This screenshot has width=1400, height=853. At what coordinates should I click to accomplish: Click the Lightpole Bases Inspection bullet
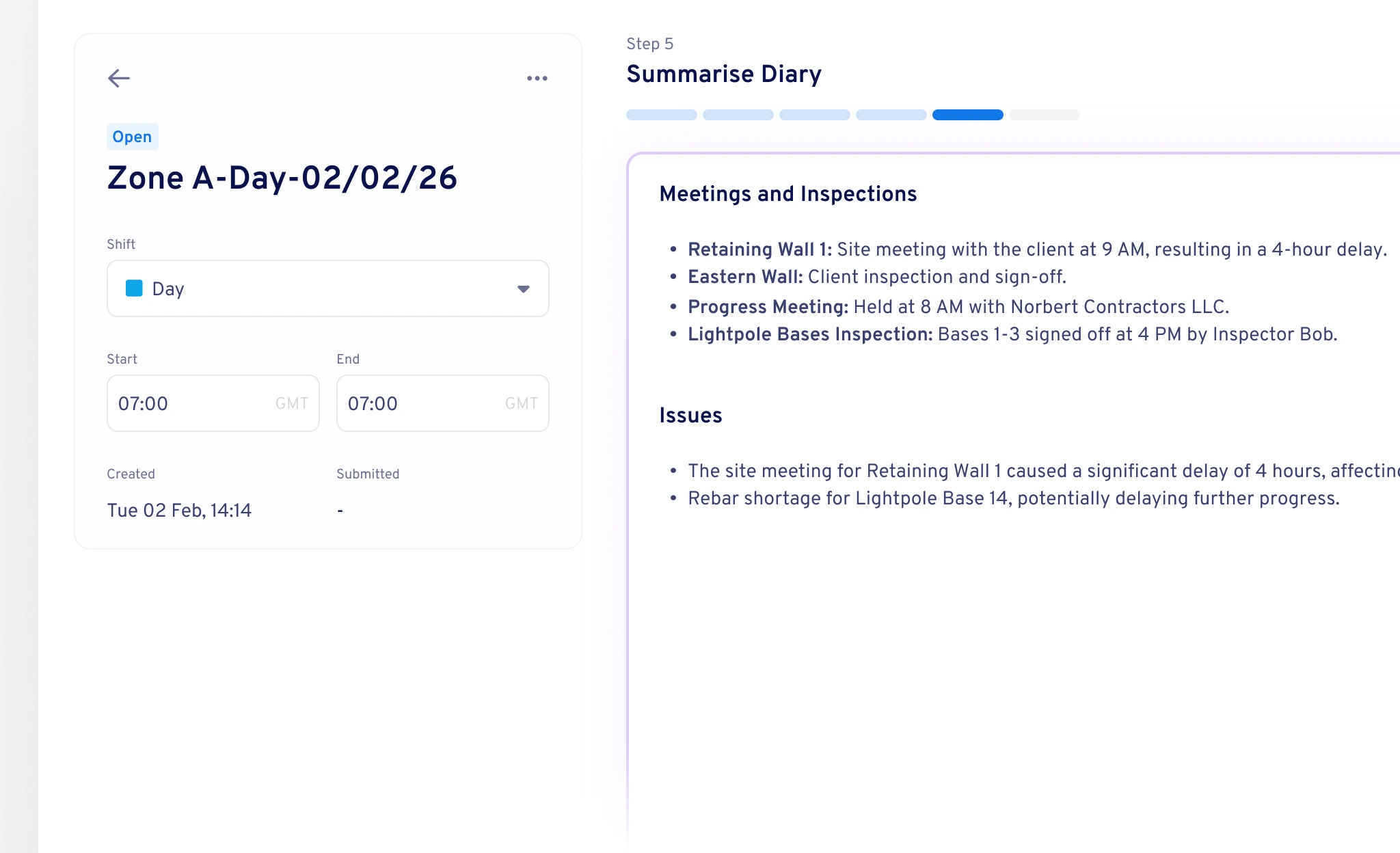coord(1012,334)
